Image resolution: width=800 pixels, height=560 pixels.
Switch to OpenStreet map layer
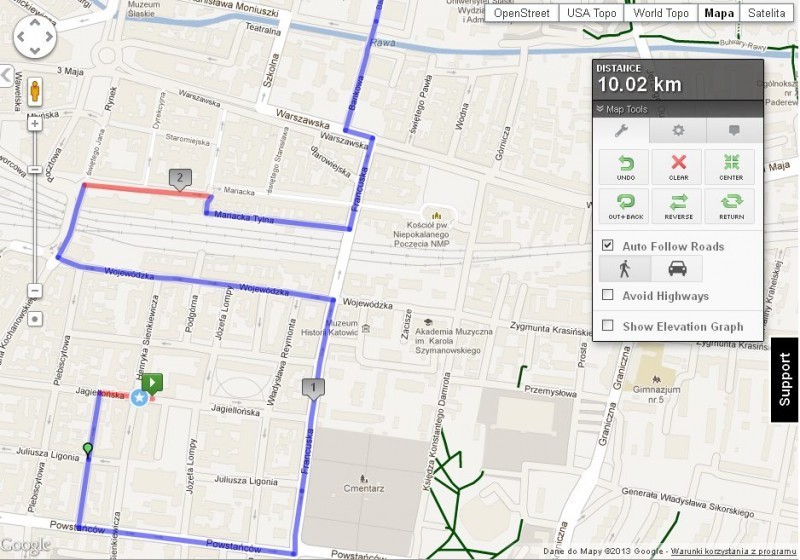[x=521, y=13]
